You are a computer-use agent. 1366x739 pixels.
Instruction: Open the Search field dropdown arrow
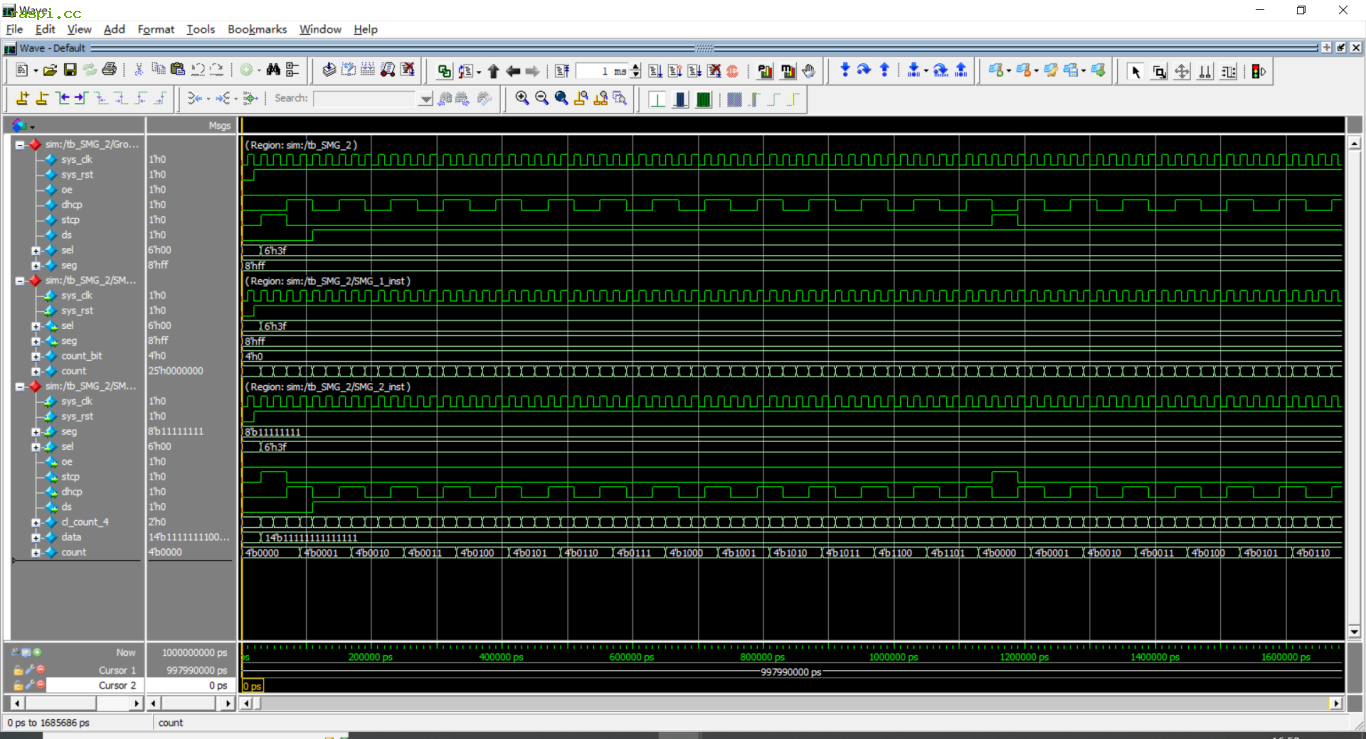[427, 99]
